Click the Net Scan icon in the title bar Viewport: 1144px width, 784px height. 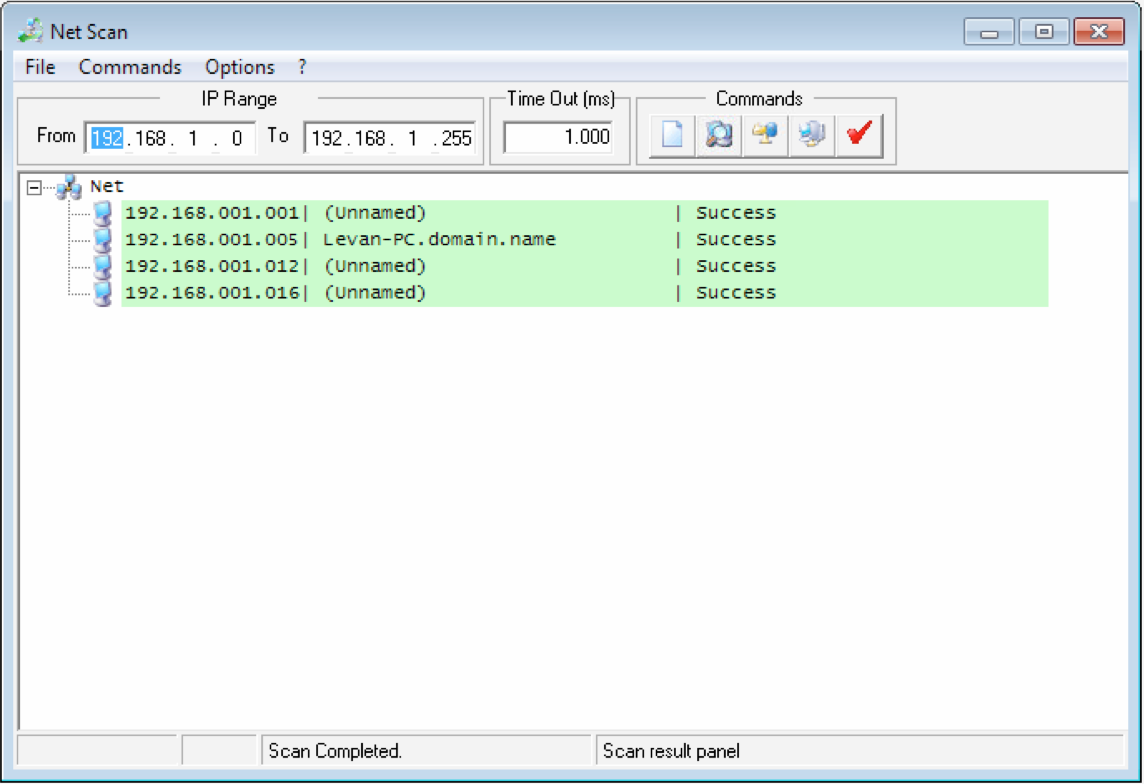tap(30, 31)
